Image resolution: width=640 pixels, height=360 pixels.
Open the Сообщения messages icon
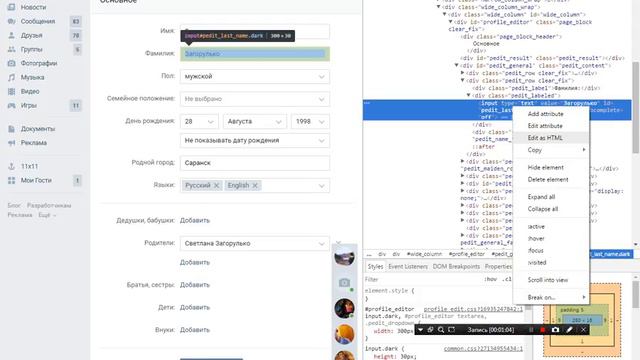point(11,21)
